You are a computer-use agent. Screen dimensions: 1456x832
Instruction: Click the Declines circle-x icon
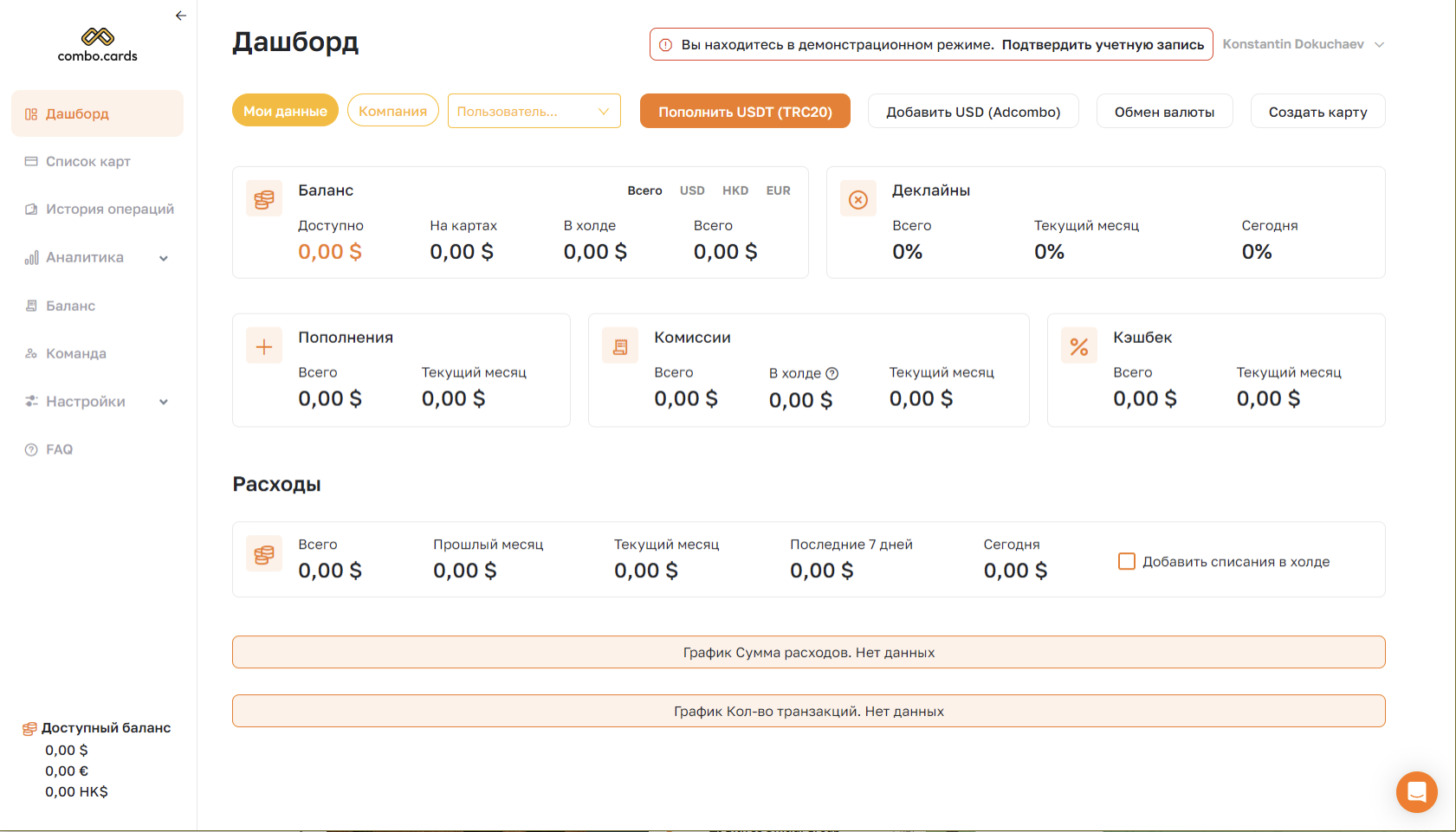(x=858, y=199)
